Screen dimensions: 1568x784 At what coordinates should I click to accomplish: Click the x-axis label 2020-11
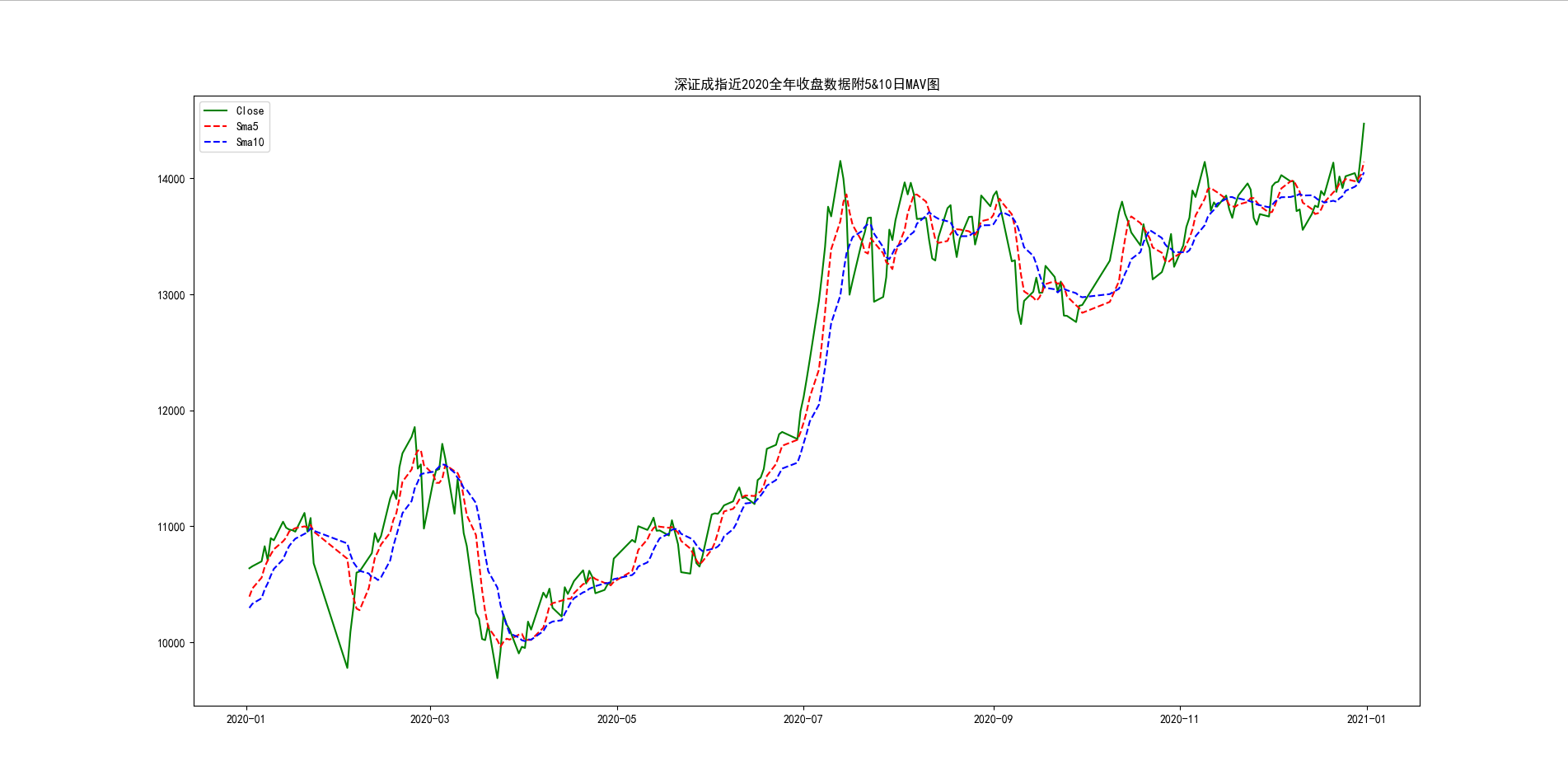[1180, 719]
